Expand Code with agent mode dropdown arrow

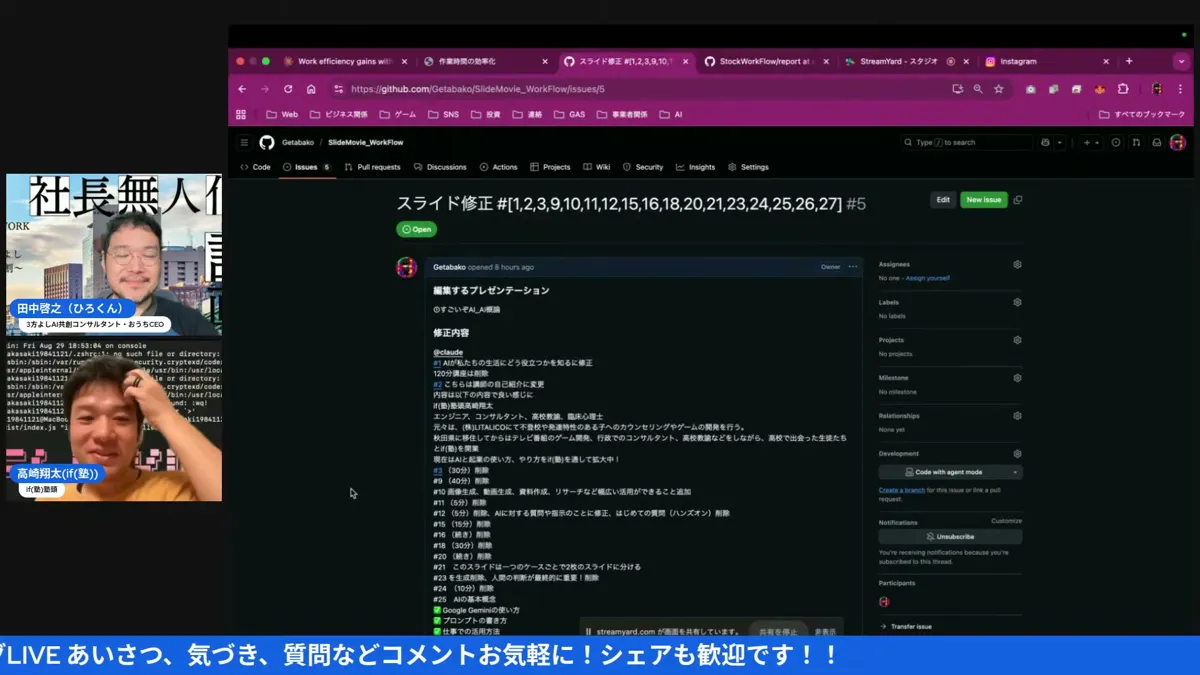pyautogui.click(x=1015, y=472)
